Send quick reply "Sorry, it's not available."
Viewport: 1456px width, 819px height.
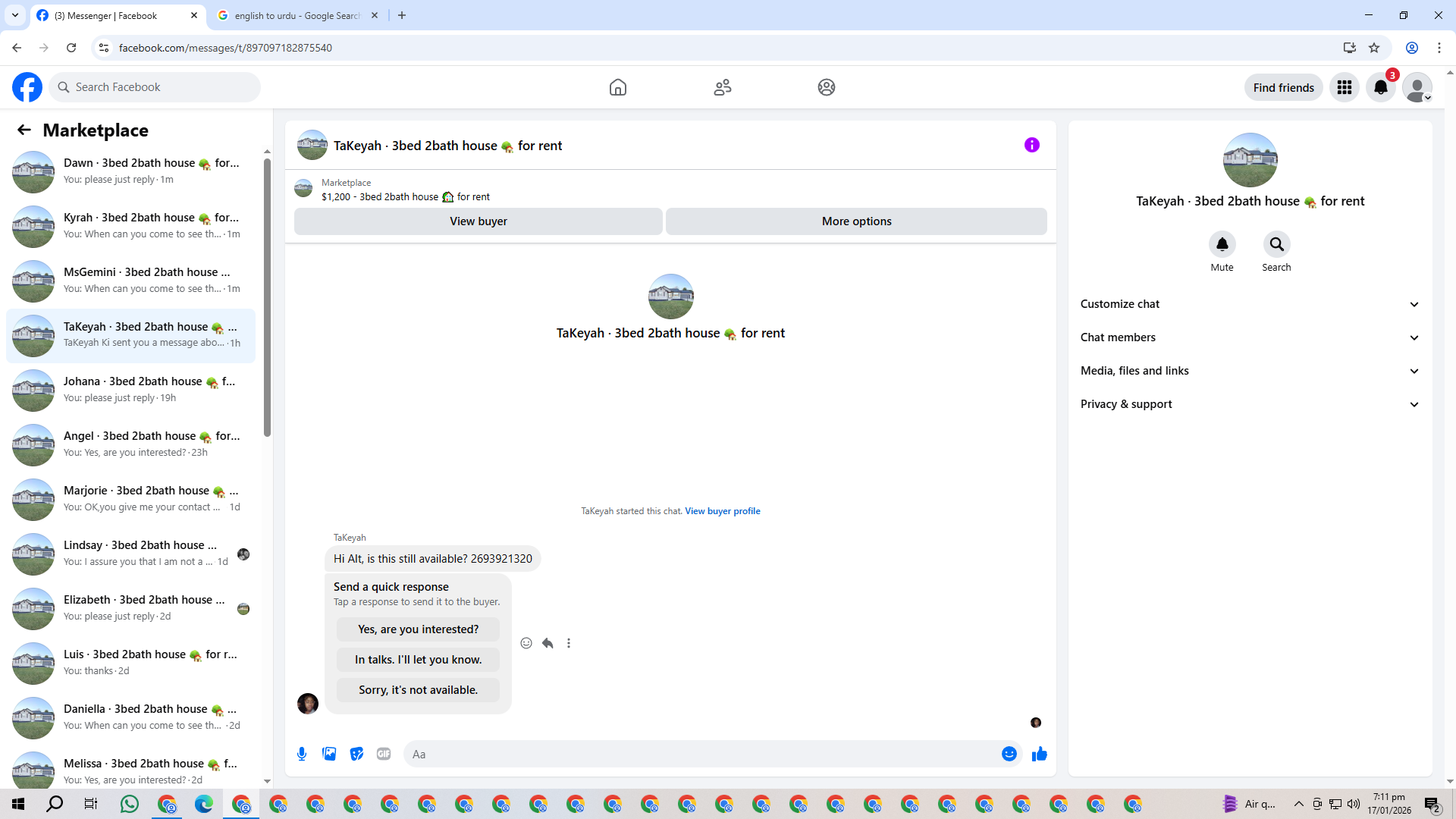(418, 690)
